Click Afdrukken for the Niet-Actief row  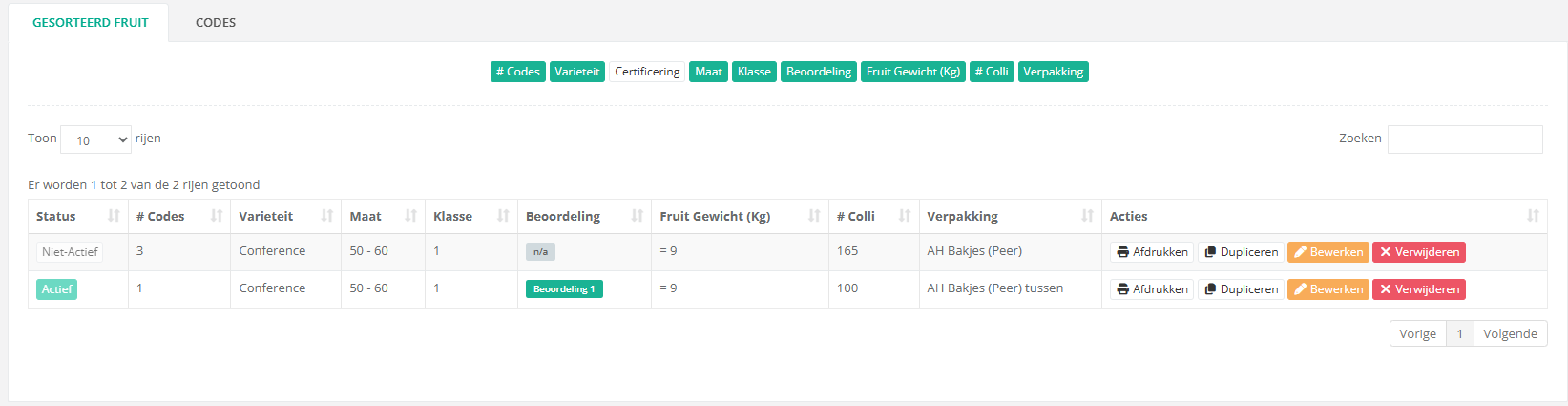coord(1152,252)
